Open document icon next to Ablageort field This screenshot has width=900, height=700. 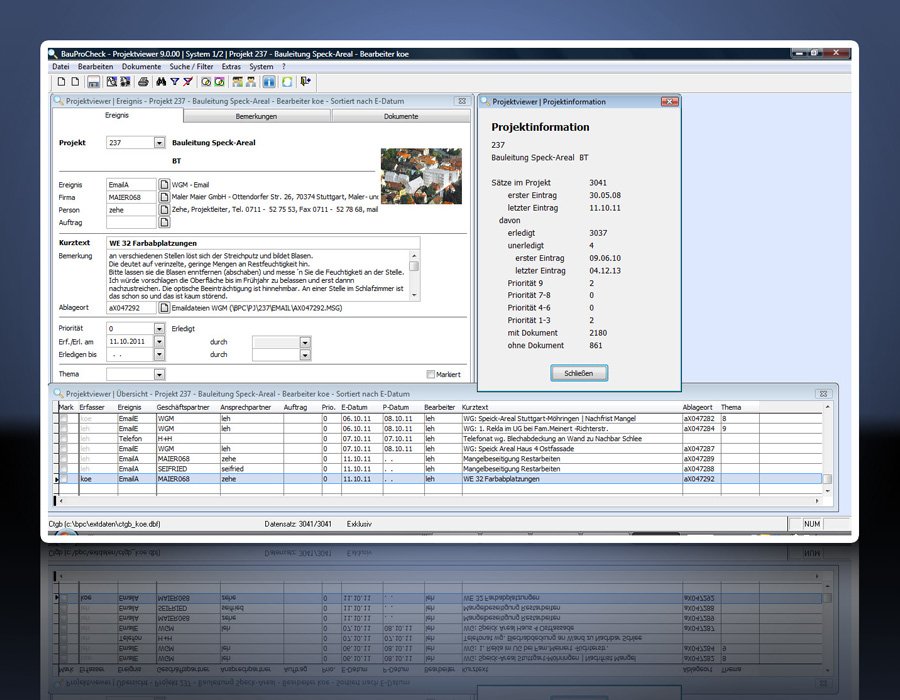tap(164, 308)
